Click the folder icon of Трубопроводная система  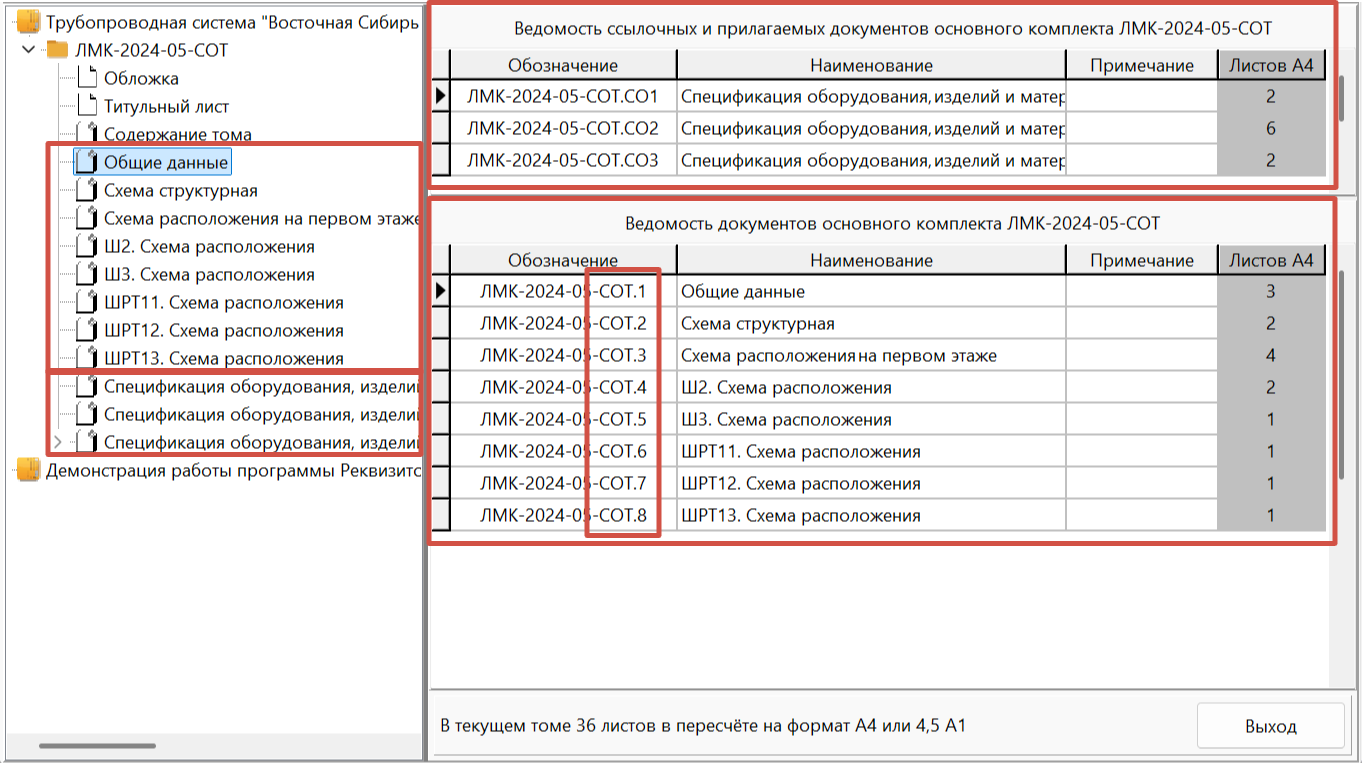coord(29,22)
